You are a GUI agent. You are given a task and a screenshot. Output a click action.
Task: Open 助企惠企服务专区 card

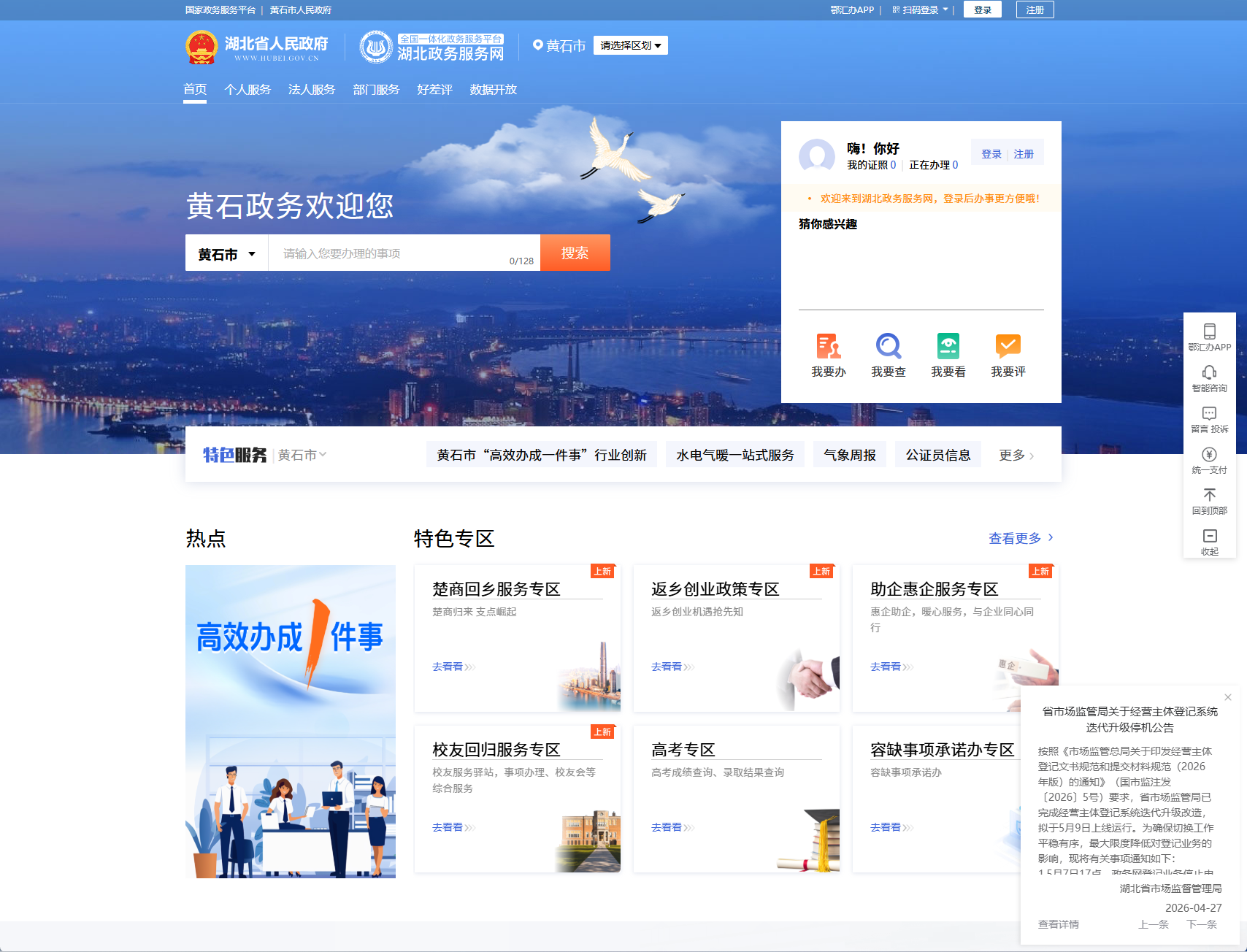956,638
